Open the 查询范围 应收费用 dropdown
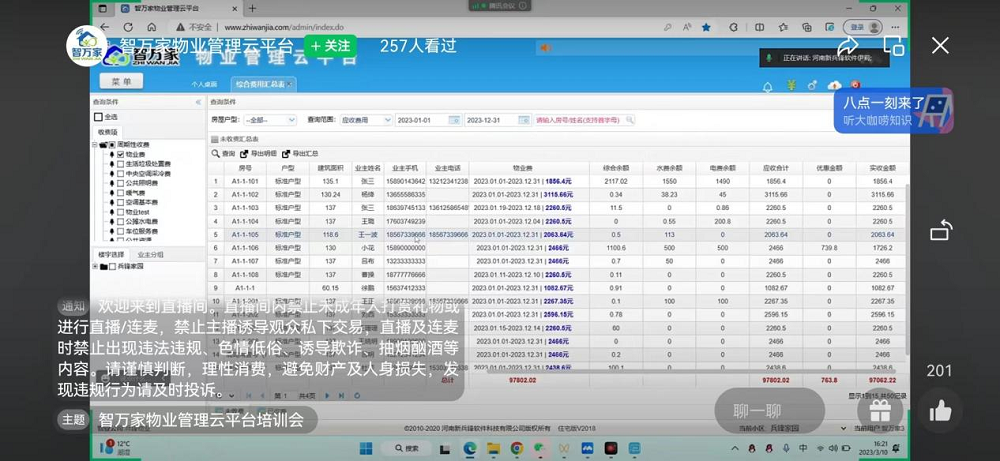The width and height of the screenshot is (1000, 461). (365, 120)
